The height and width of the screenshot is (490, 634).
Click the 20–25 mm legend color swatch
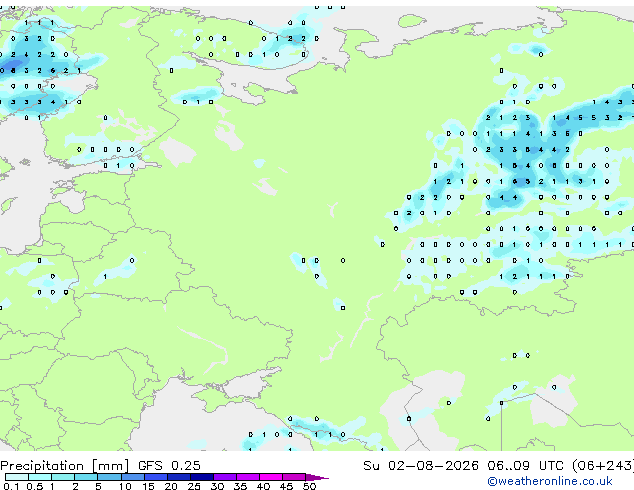[x=178, y=477]
